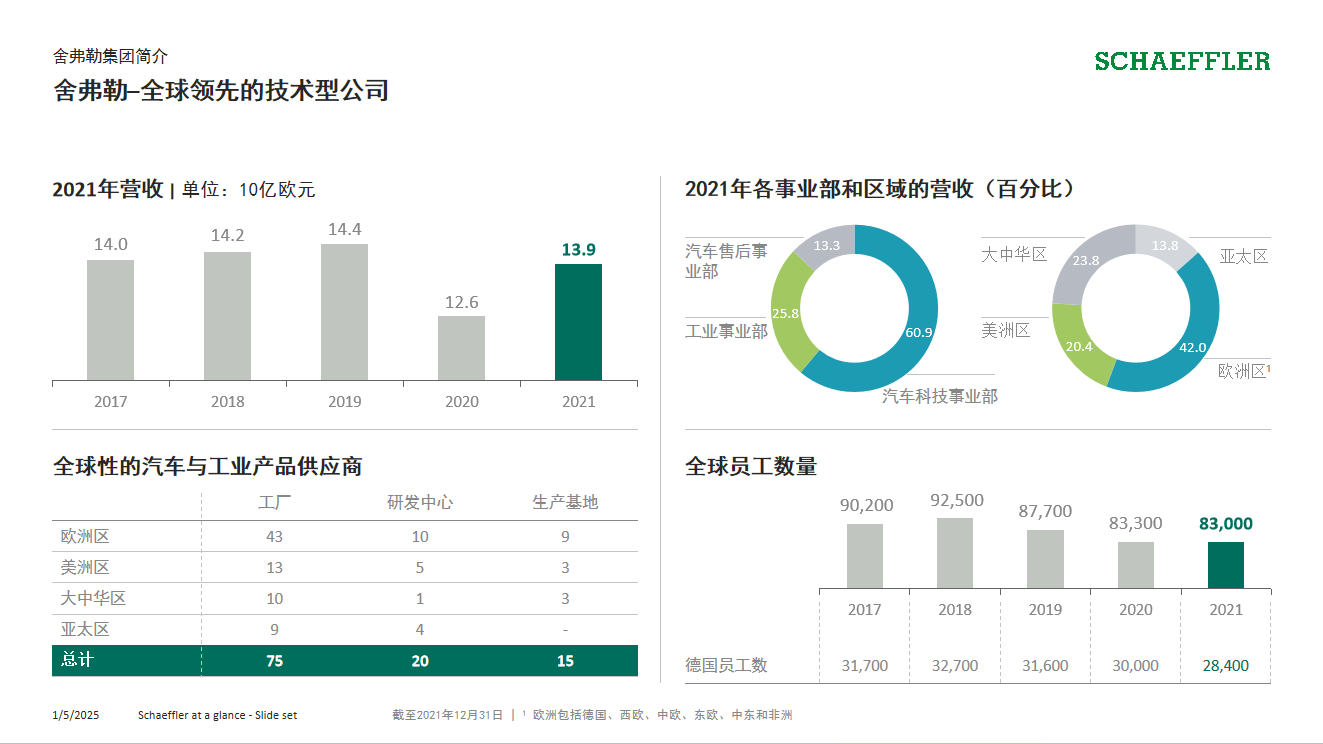Viewport: 1323px width, 744px height.
Task: Click the 美洲区 工厂 cell showing 13
Action: point(274,568)
